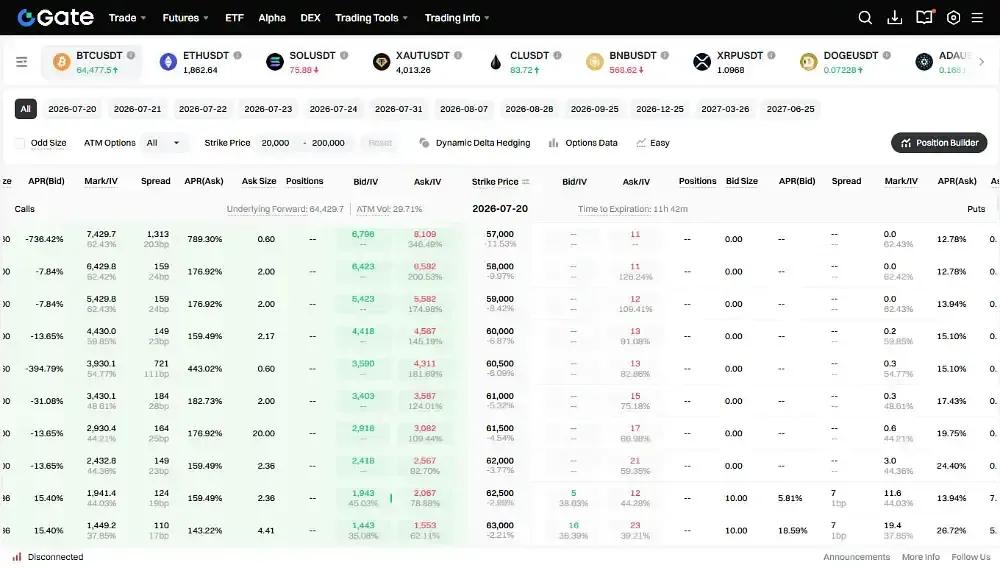Select the 2027-06-25 expiration tab
The height and width of the screenshot is (568, 1000).
pyautogui.click(x=790, y=109)
